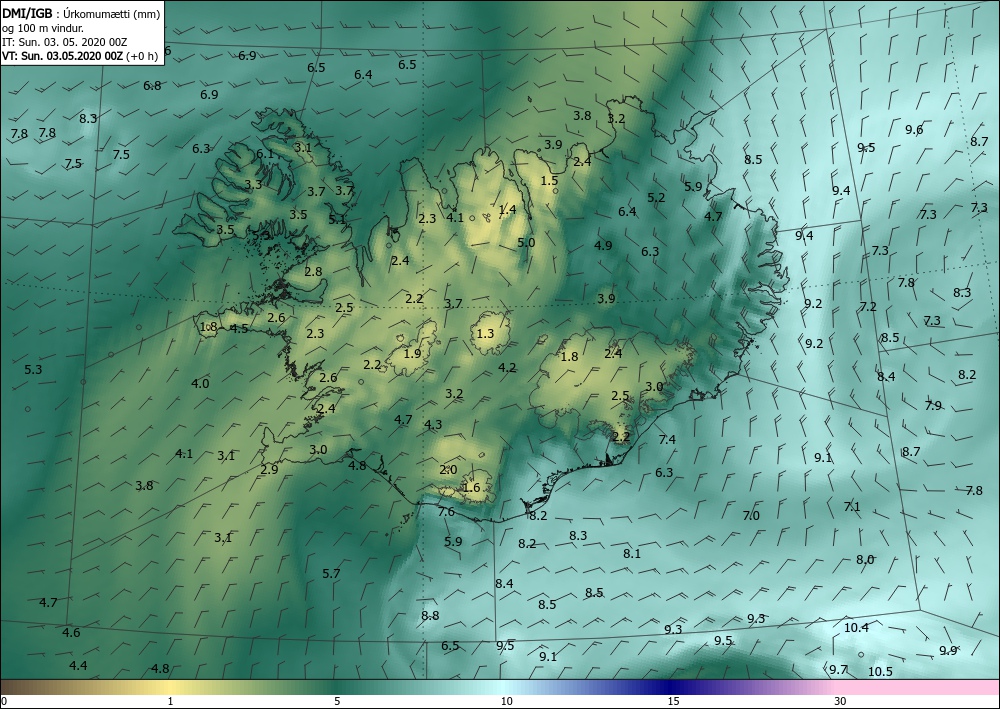Click the 4.4 value on the map
This screenshot has width=1000, height=709.
coord(78,666)
